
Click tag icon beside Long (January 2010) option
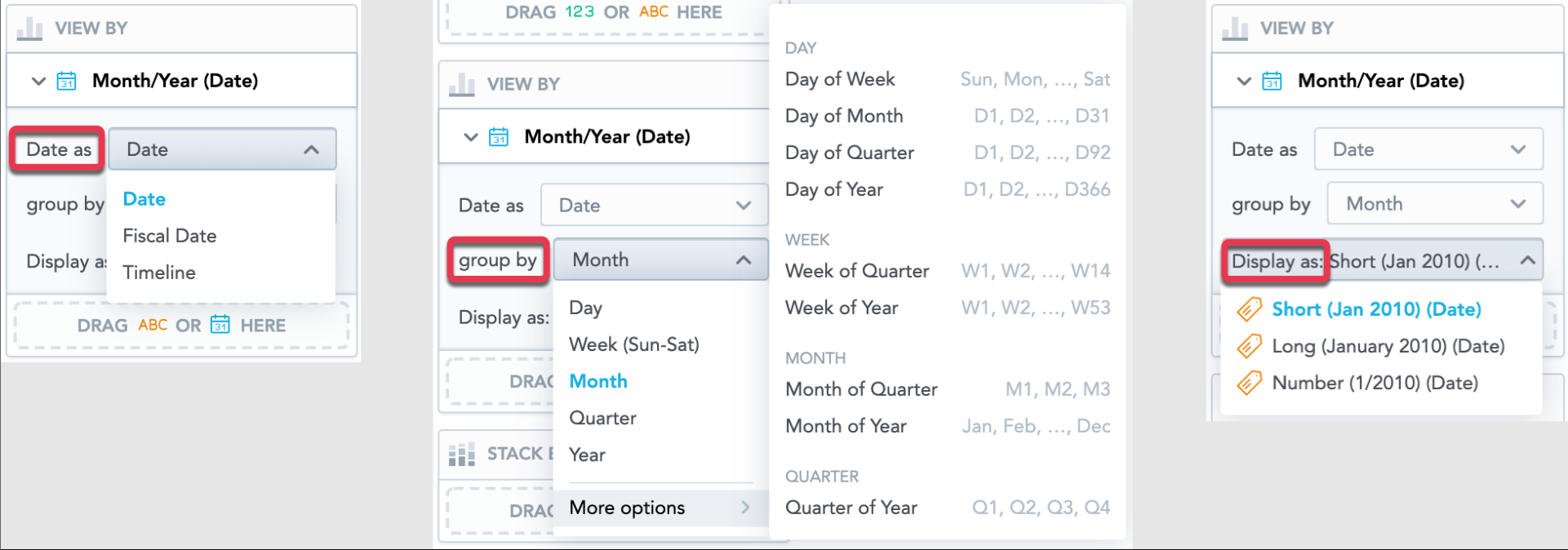[x=1249, y=346]
